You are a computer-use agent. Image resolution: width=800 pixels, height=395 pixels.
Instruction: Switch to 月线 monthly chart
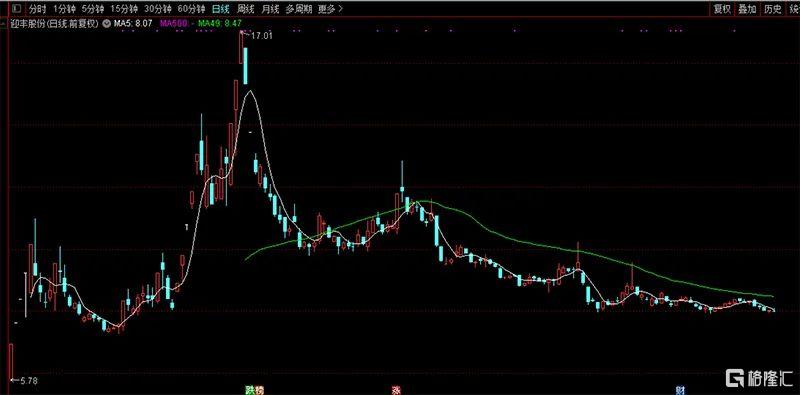click(270, 9)
